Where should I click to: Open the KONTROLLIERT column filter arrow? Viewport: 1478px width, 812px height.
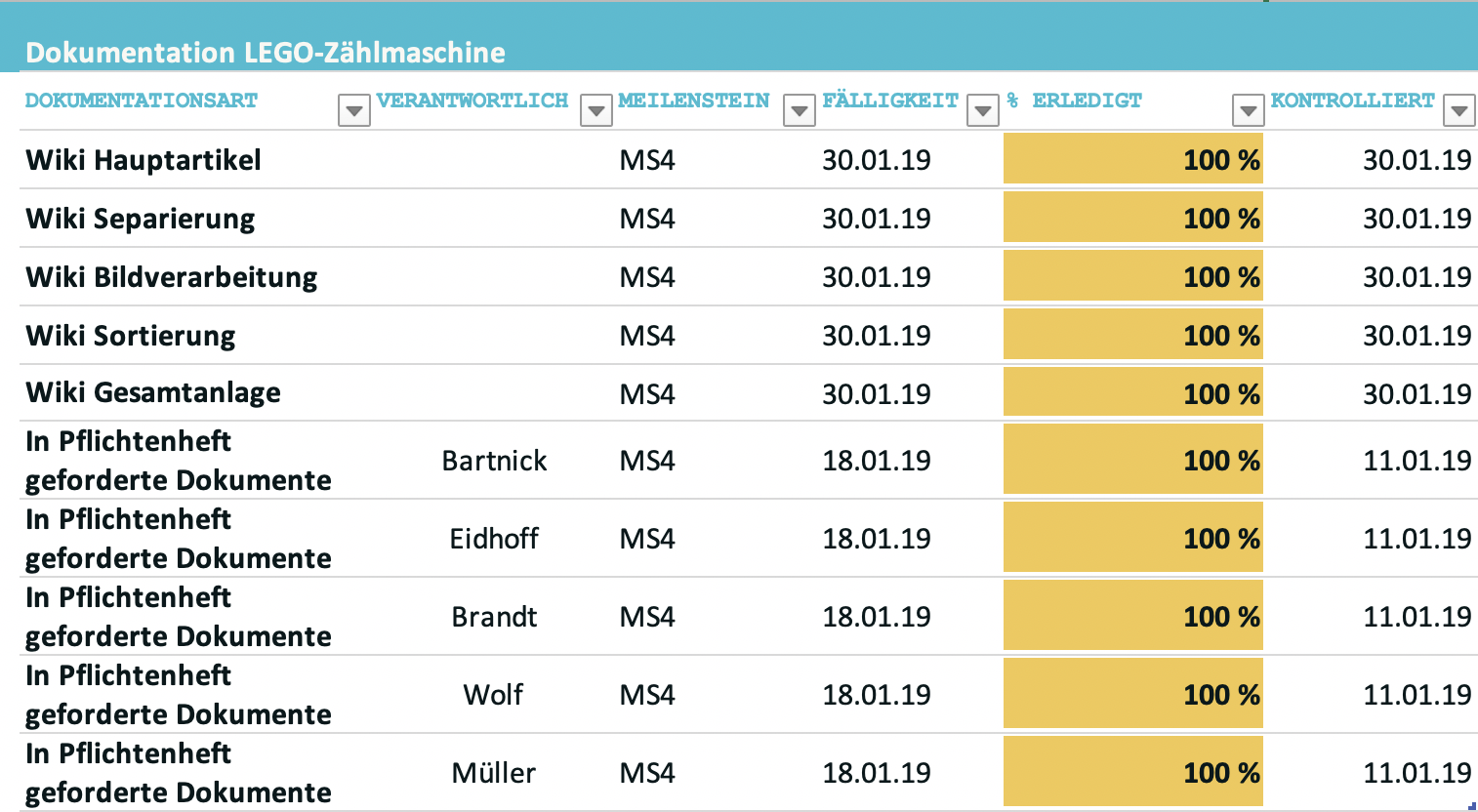[x=1458, y=111]
